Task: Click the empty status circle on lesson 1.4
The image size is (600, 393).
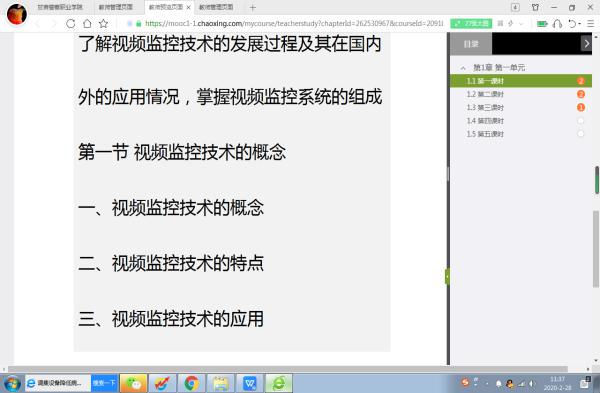Action: coord(580,121)
